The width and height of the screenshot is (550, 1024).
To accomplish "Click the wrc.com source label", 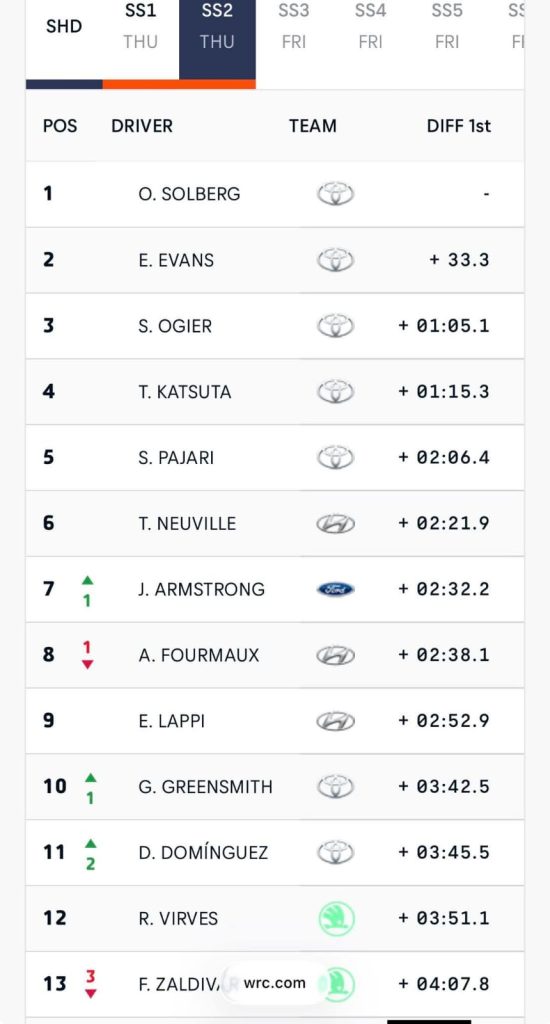I will [x=274, y=983].
